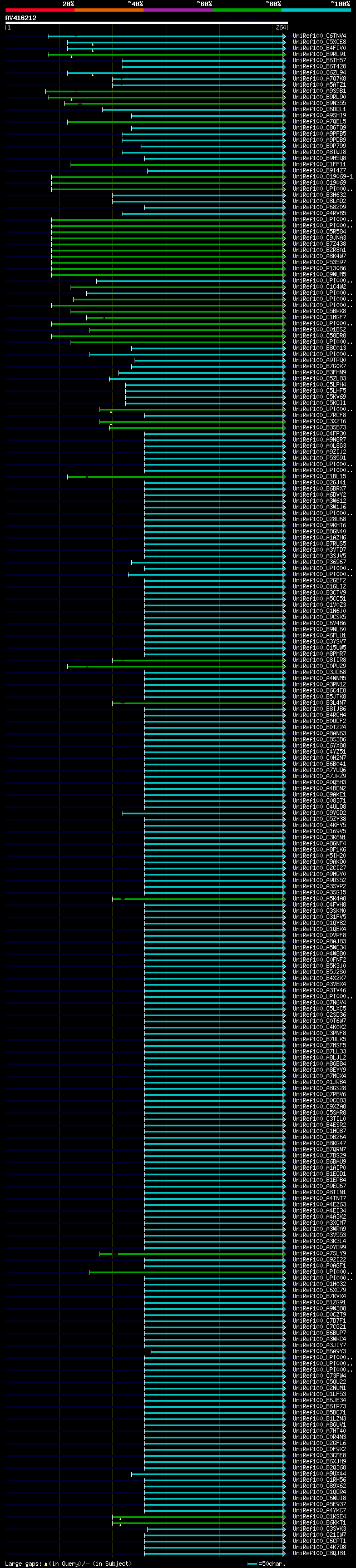Select the UniRef100_B9N355 label
356x1568 pixels.
[319, 103]
